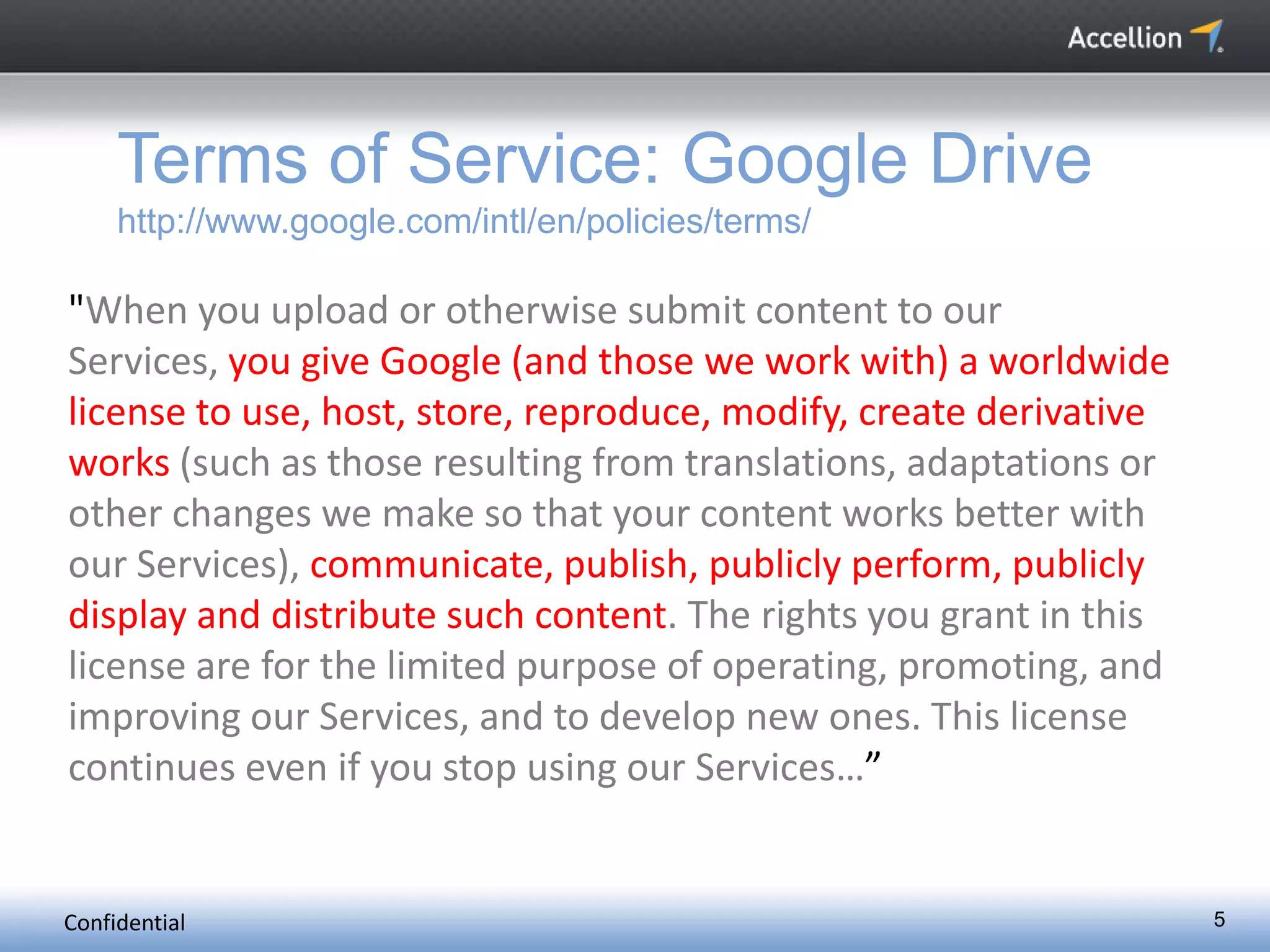Click the red text 'display and distribute such content'
1270x952 pixels.
click(368, 615)
